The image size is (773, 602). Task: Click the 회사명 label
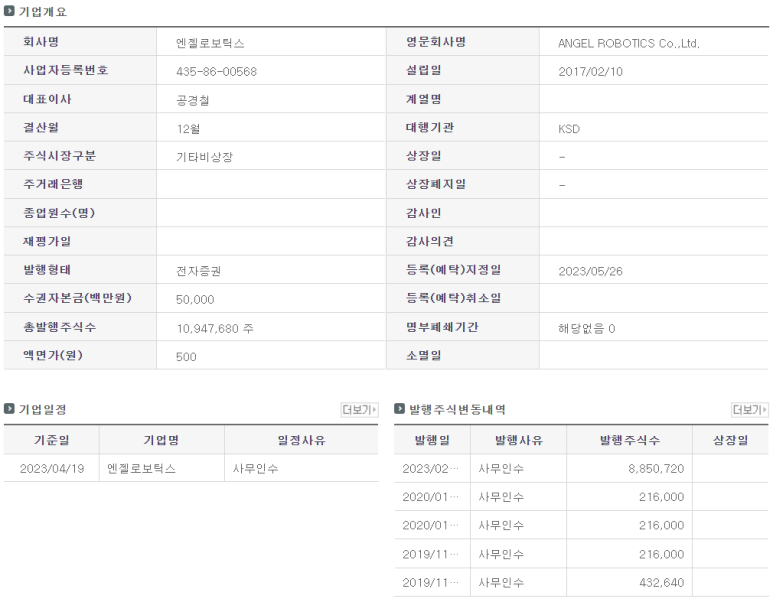[41, 42]
